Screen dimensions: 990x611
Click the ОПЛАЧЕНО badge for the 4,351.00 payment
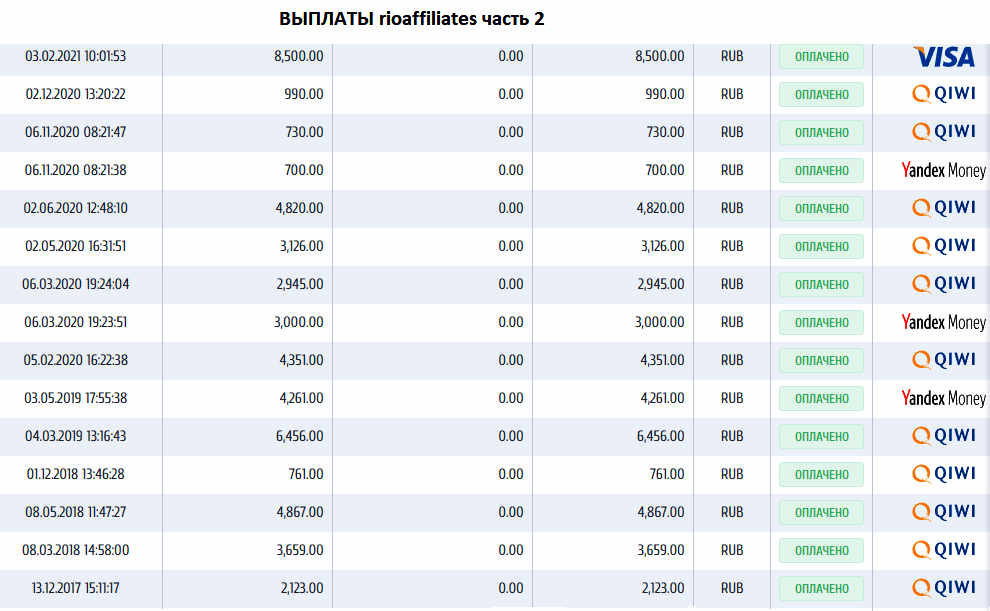point(821,360)
